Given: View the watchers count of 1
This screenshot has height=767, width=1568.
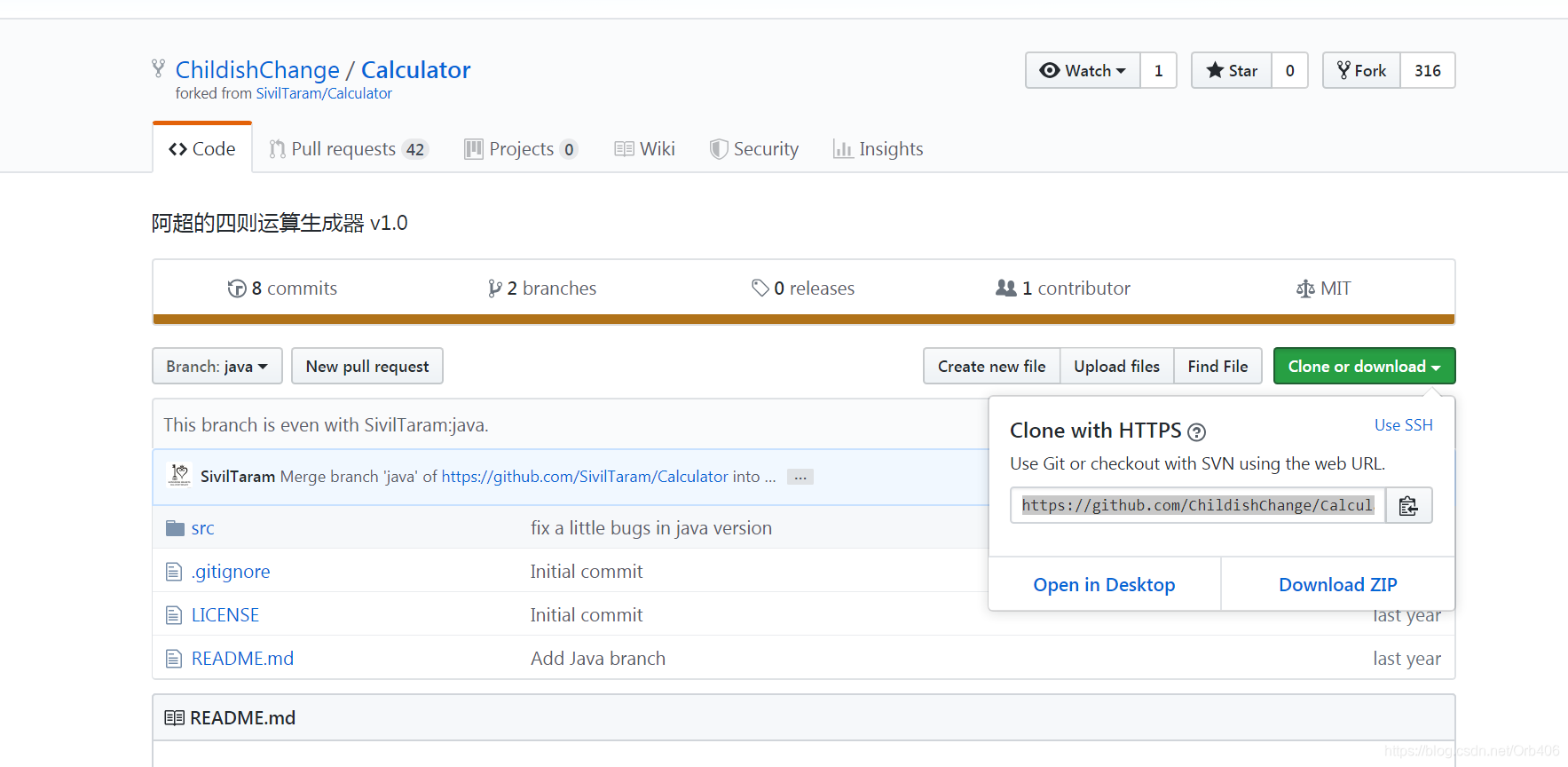Looking at the screenshot, I should 1158,70.
